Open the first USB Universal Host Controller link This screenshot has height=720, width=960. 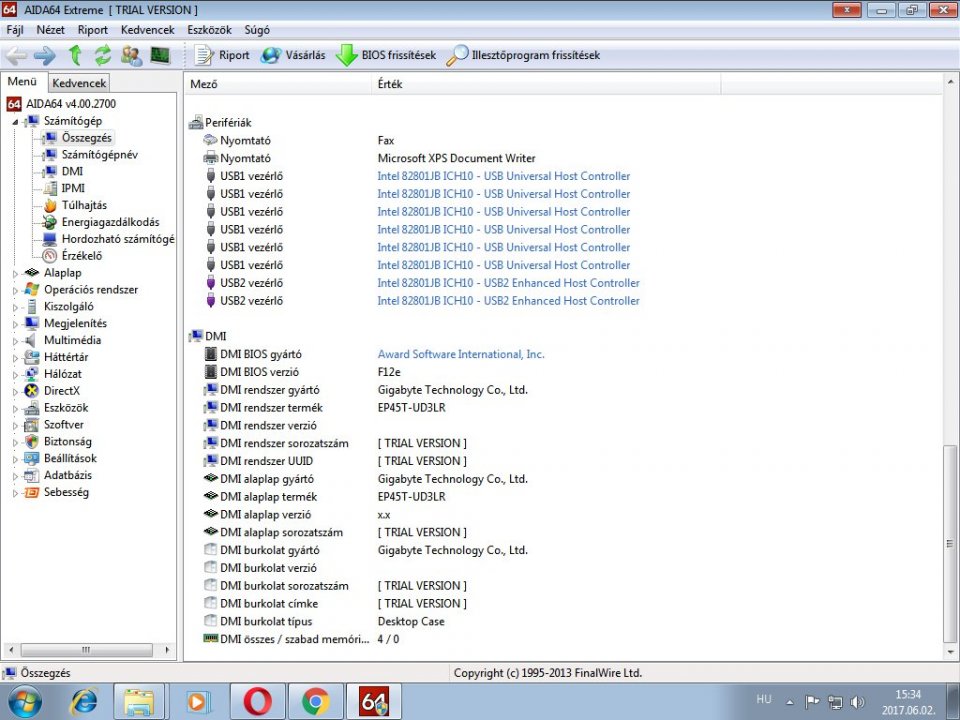[x=503, y=176]
